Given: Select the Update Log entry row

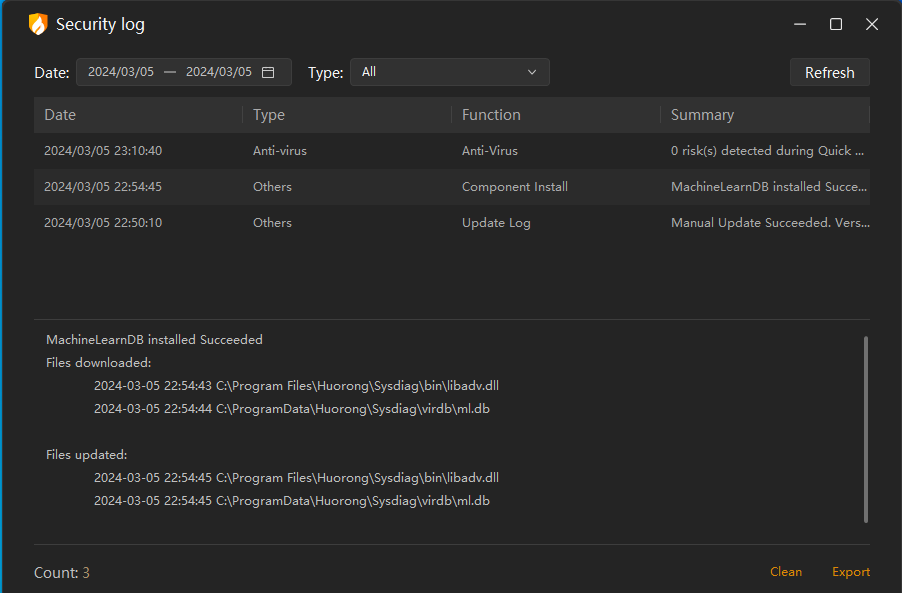Looking at the screenshot, I should pos(451,223).
